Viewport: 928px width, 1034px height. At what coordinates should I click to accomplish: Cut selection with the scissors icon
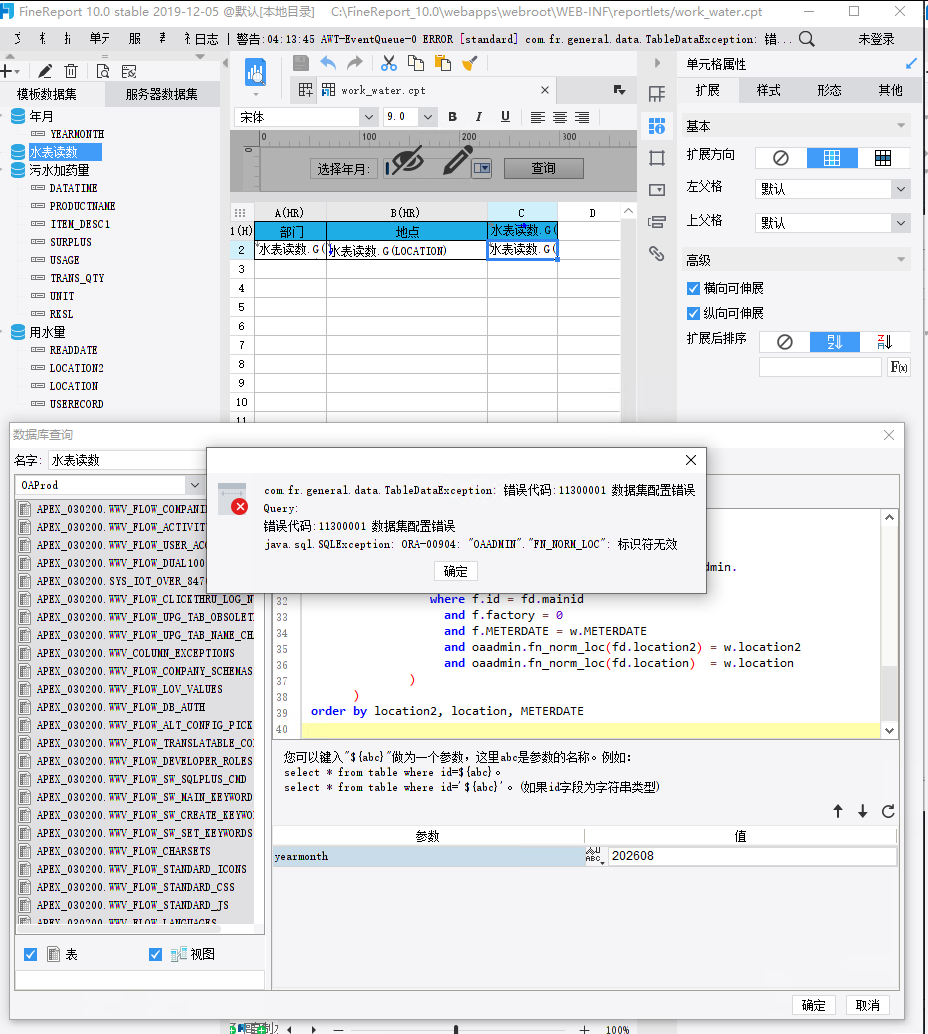point(389,63)
